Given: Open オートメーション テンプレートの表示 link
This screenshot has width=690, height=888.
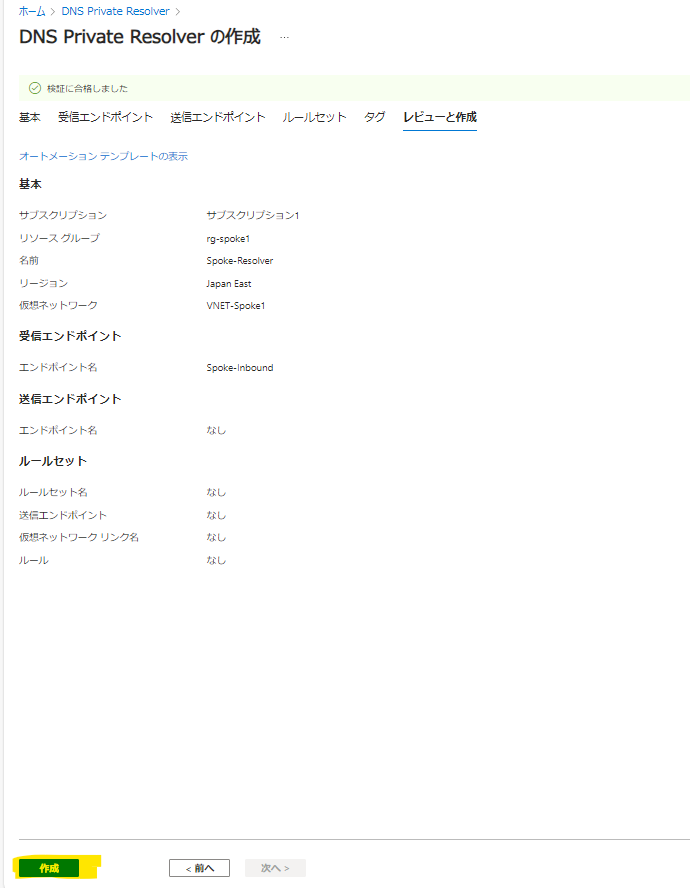Looking at the screenshot, I should pyautogui.click(x=103, y=156).
